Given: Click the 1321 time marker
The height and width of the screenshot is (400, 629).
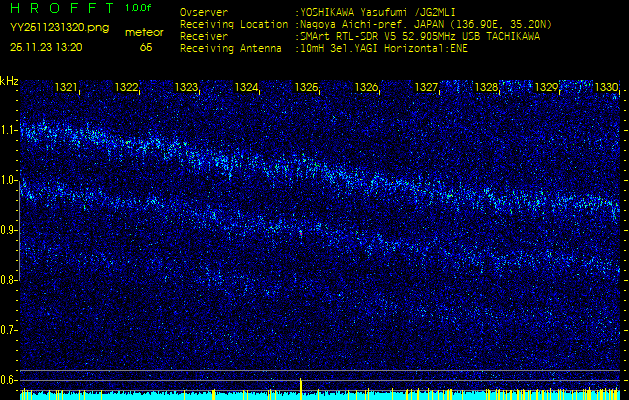Looking at the screenshot, I should [66, 88].
